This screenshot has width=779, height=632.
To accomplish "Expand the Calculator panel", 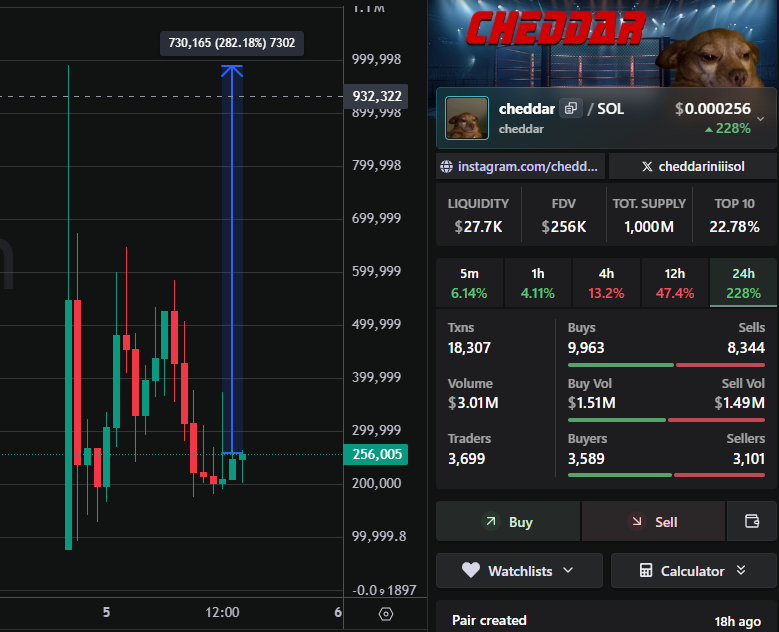I will click(694, 571).
